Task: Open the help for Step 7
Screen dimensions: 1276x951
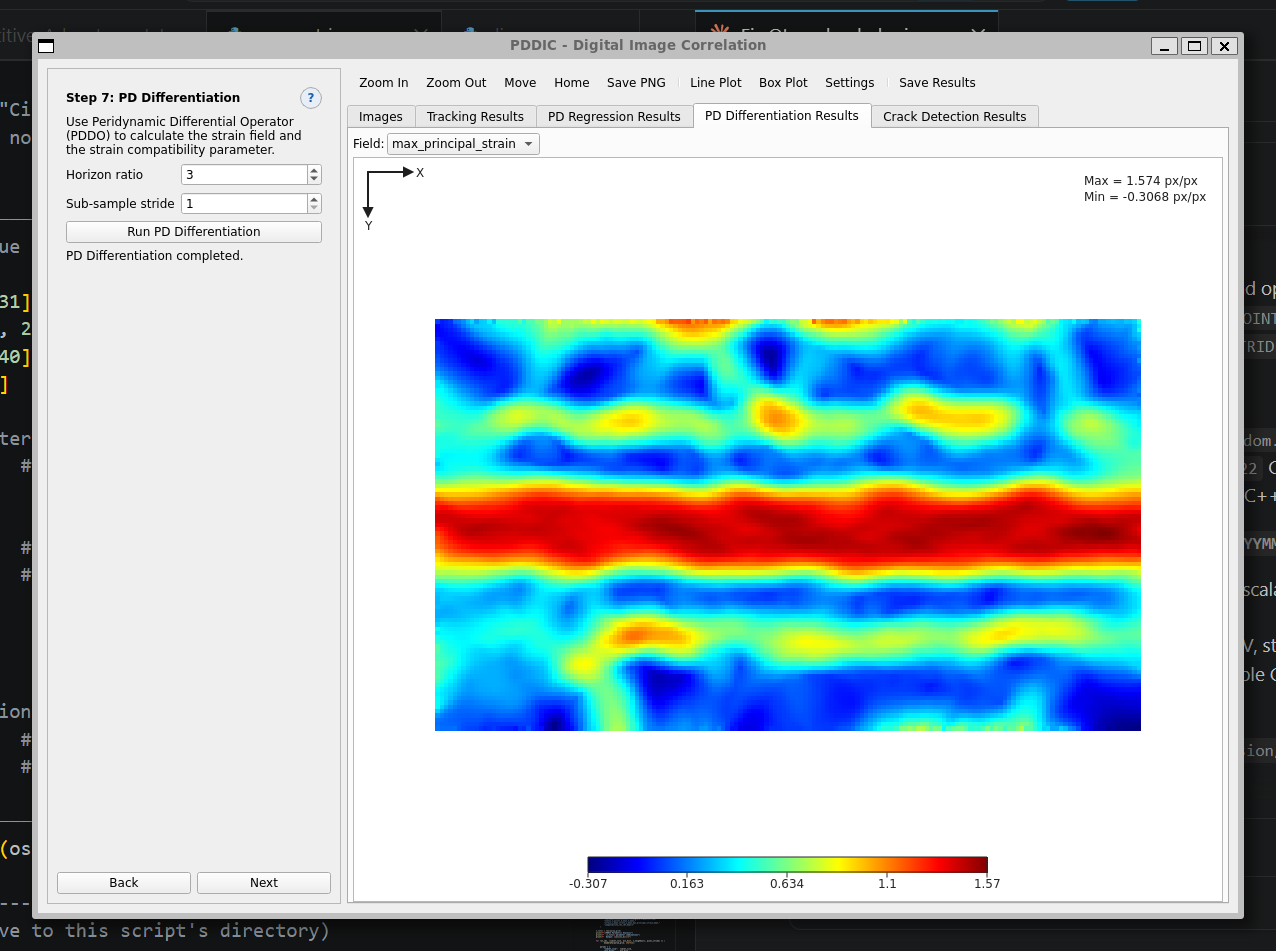Action: 311,98
